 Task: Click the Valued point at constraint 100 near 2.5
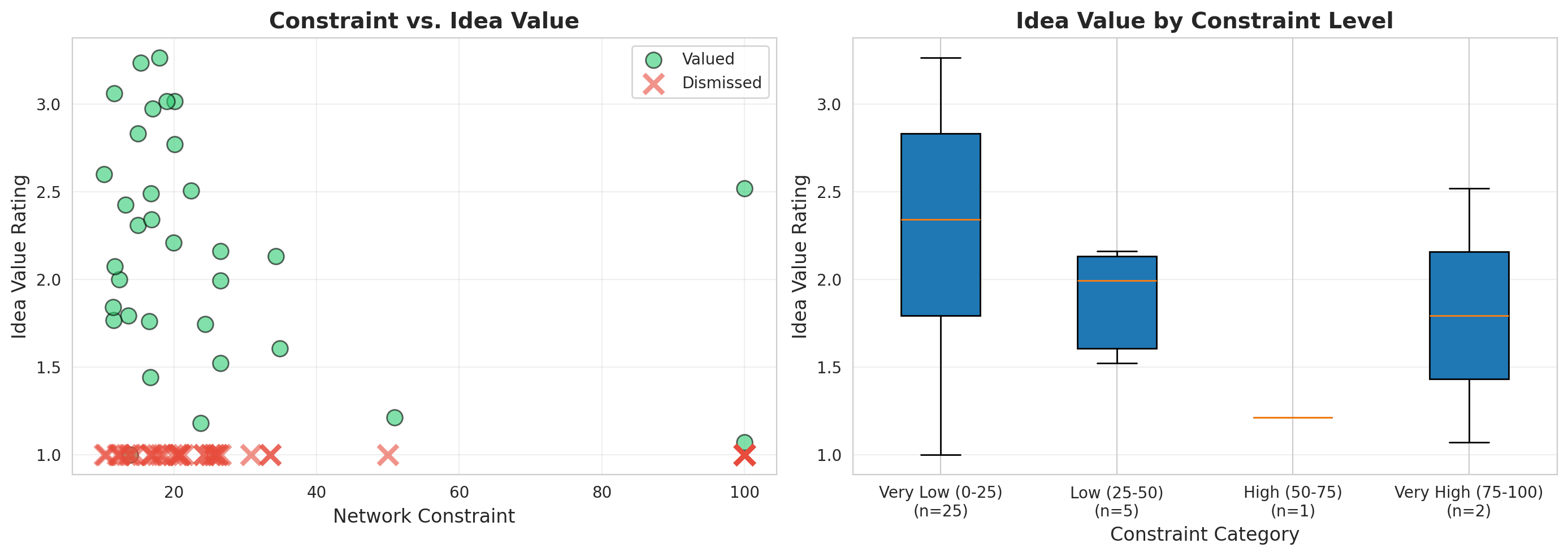click(744, 189)
